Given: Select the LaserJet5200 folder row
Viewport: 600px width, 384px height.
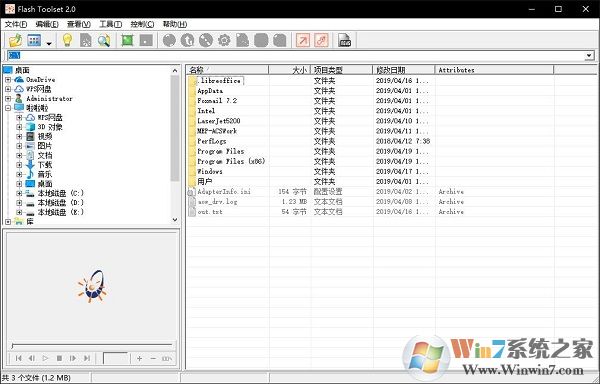Looking at the screenshot, I should pos(218,121).
